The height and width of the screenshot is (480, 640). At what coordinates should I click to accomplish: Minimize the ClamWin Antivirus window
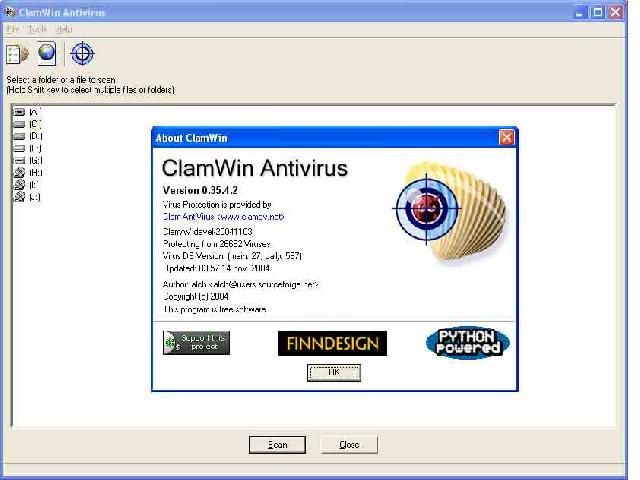tap(580, 12)
